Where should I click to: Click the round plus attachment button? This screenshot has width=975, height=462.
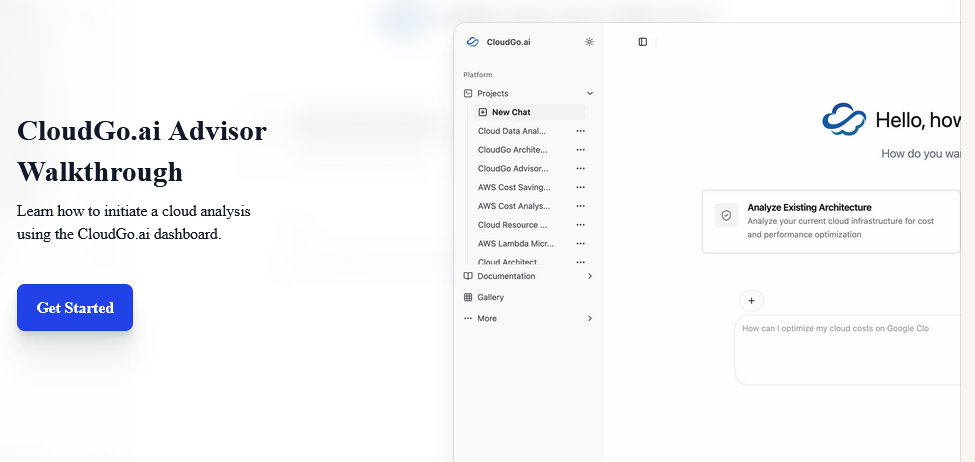tap(751, 301)
